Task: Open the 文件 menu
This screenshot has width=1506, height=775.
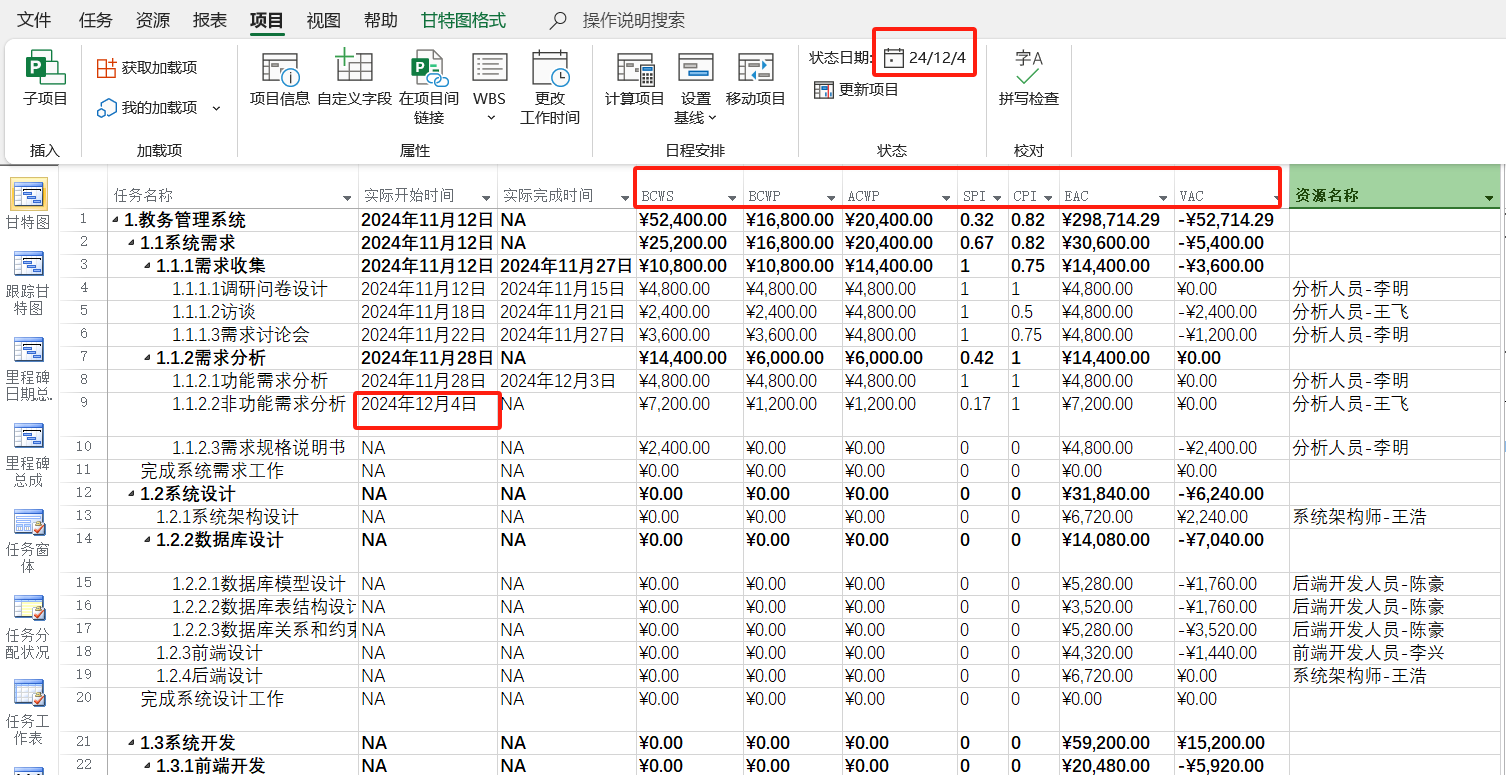Action: (x=34, y=20)
